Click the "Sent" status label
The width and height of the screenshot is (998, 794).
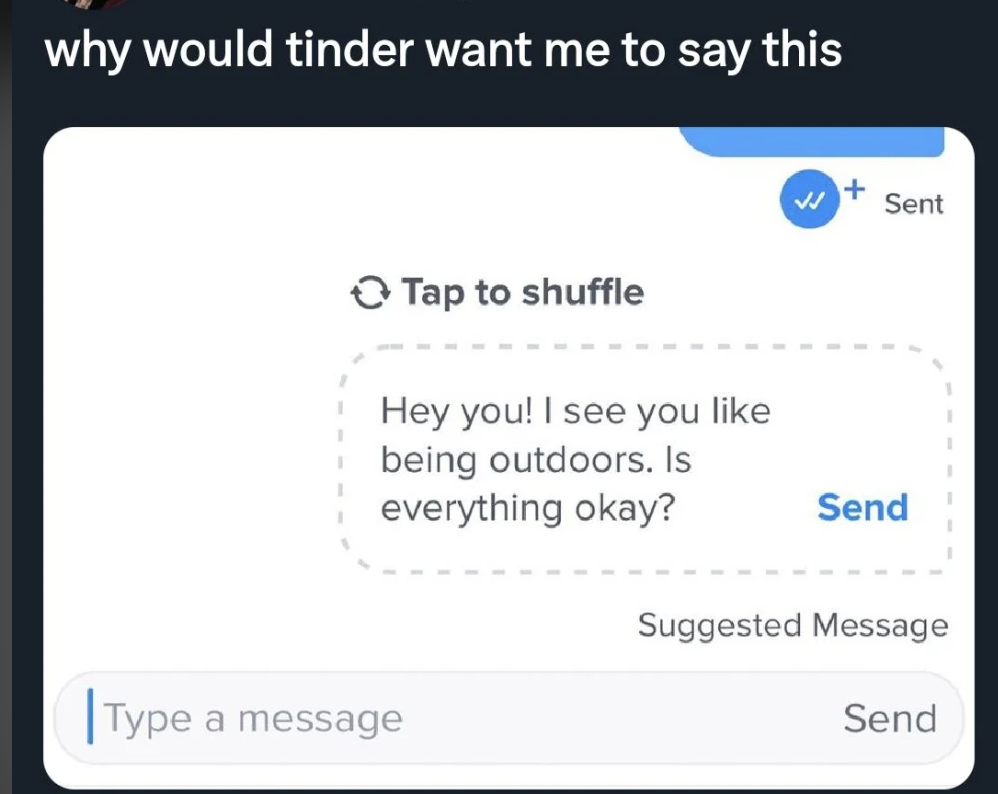click(x=913, y=204)
